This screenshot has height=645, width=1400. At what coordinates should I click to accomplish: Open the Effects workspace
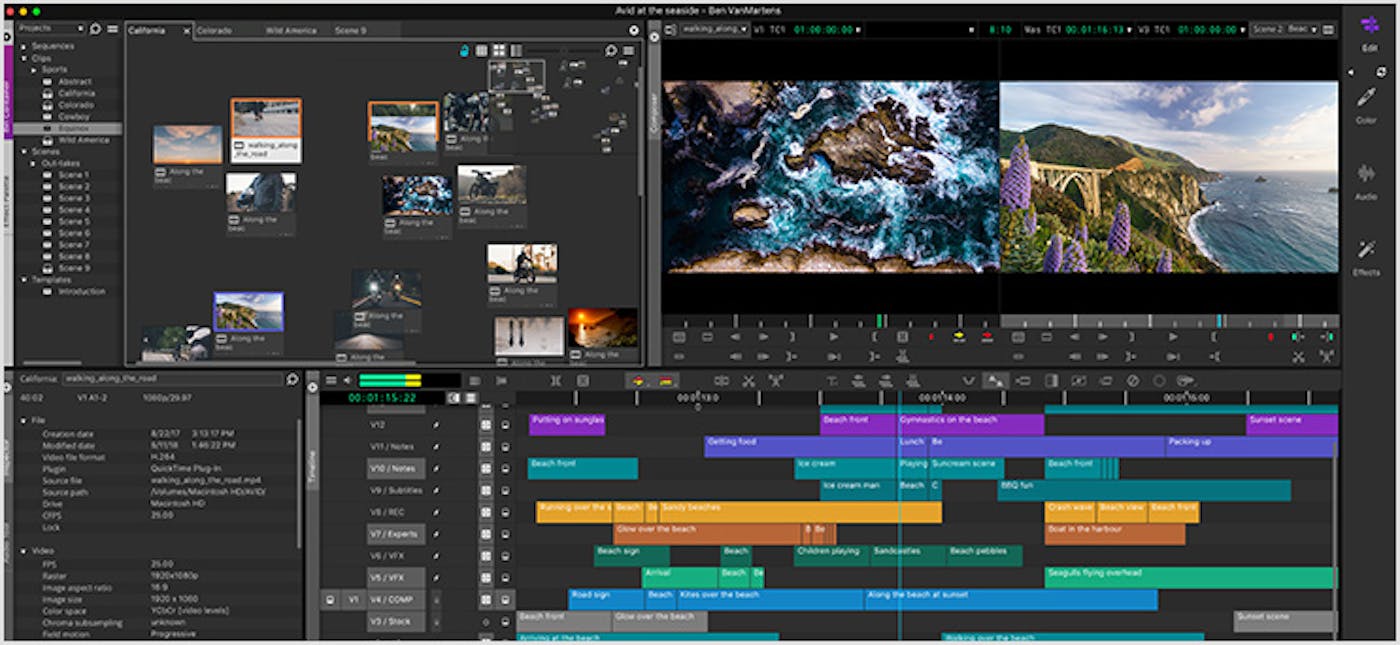[1366, 257]
